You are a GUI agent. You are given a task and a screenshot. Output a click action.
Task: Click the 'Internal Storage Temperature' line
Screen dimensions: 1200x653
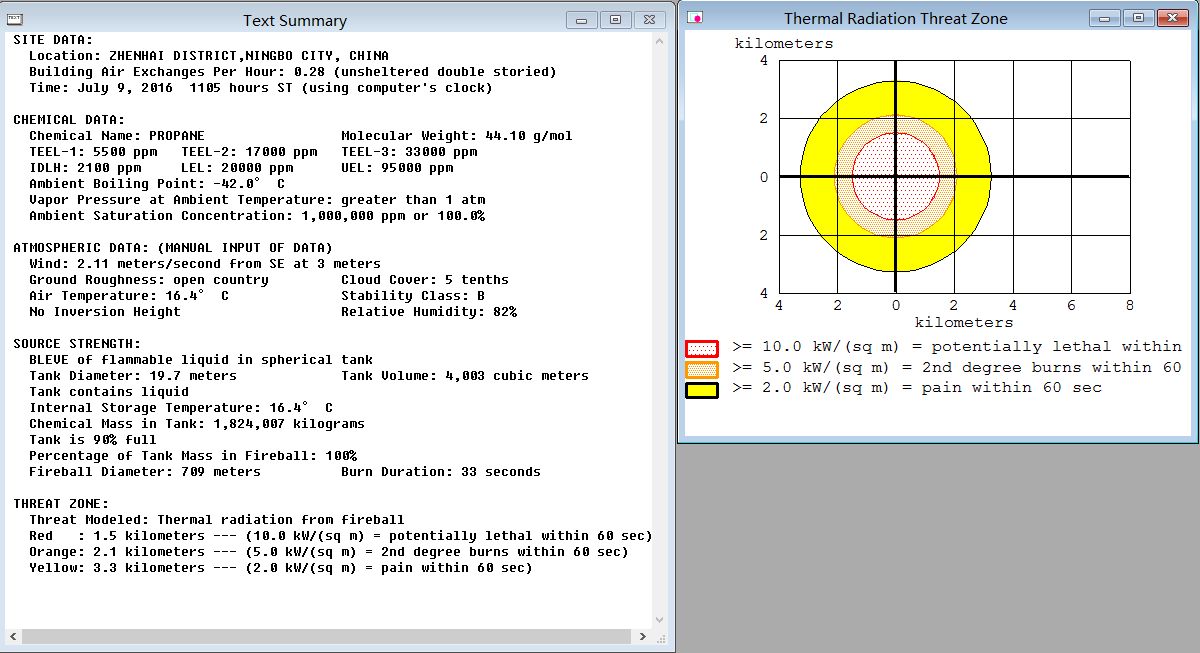[181, 408]
